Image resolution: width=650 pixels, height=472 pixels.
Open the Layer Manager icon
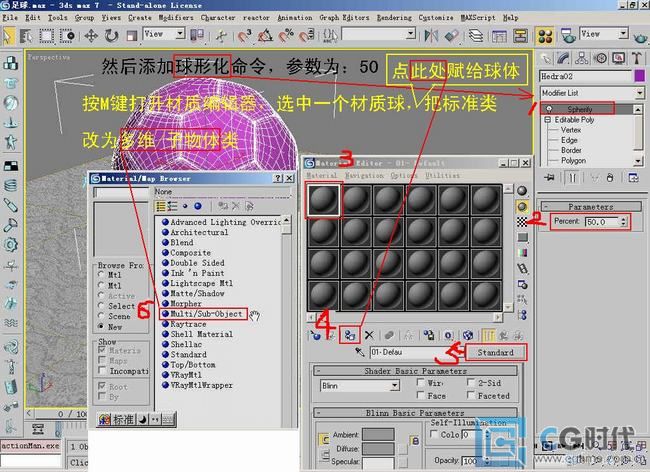point(476,36)
